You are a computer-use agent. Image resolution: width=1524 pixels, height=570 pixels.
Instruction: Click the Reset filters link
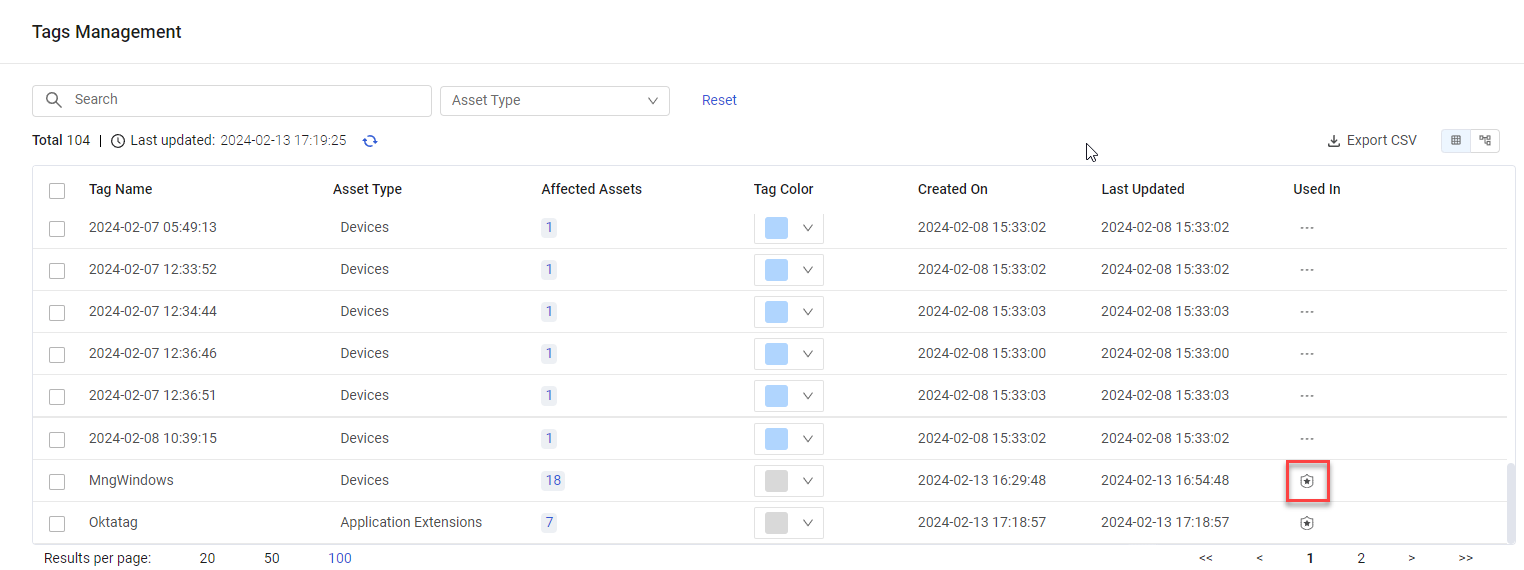tap(719, 100)
